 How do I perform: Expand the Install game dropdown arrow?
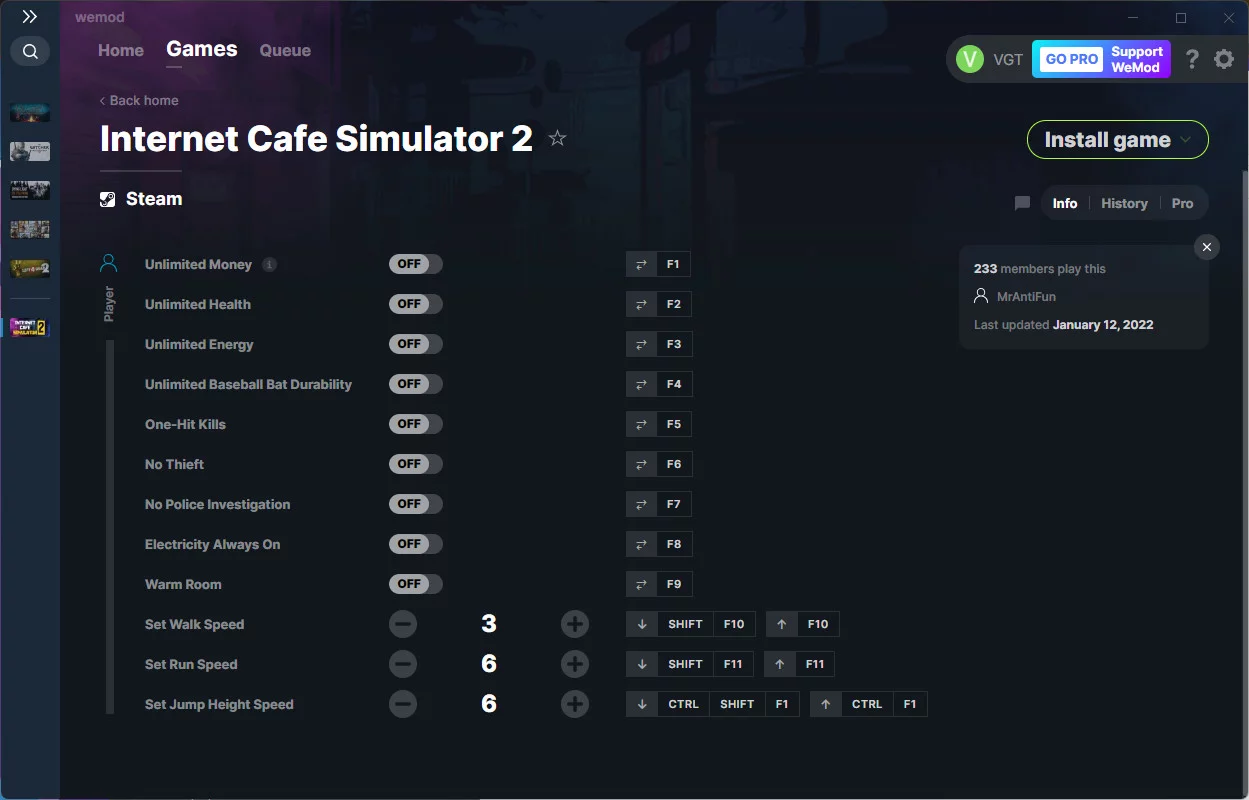click(1186, 140)
